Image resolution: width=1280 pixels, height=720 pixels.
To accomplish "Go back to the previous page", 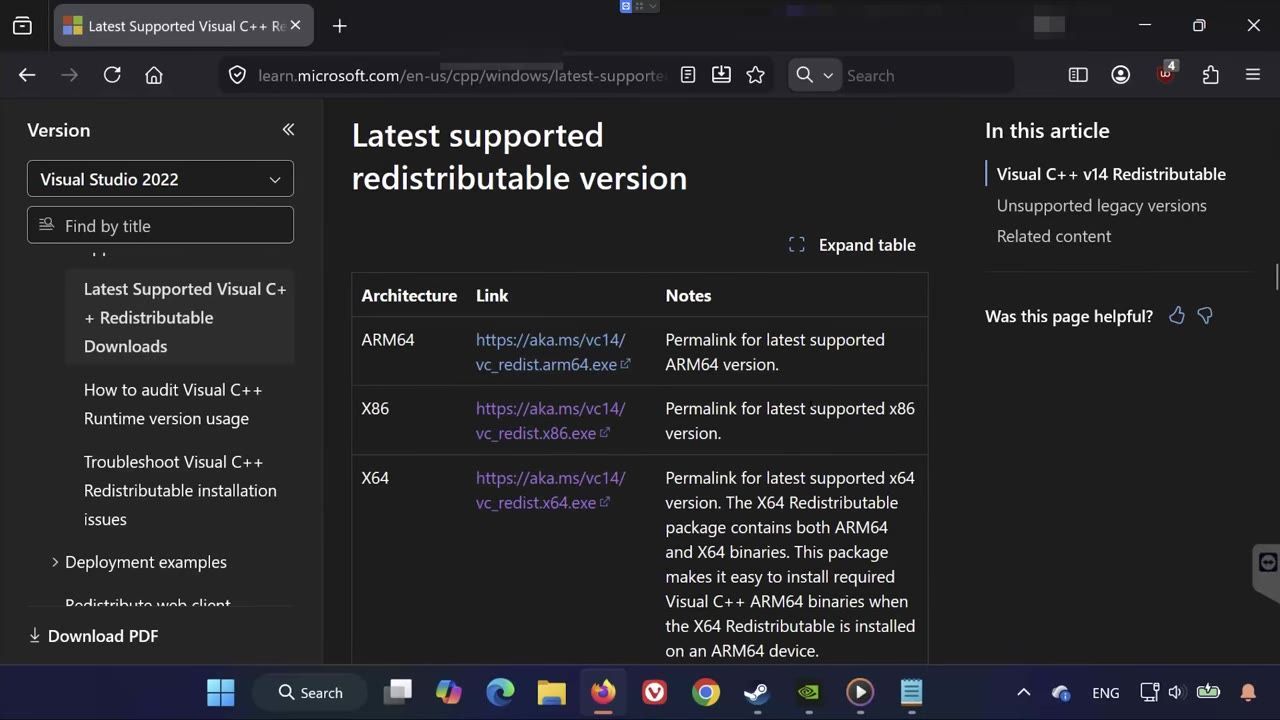I will (x=27, y=75).
